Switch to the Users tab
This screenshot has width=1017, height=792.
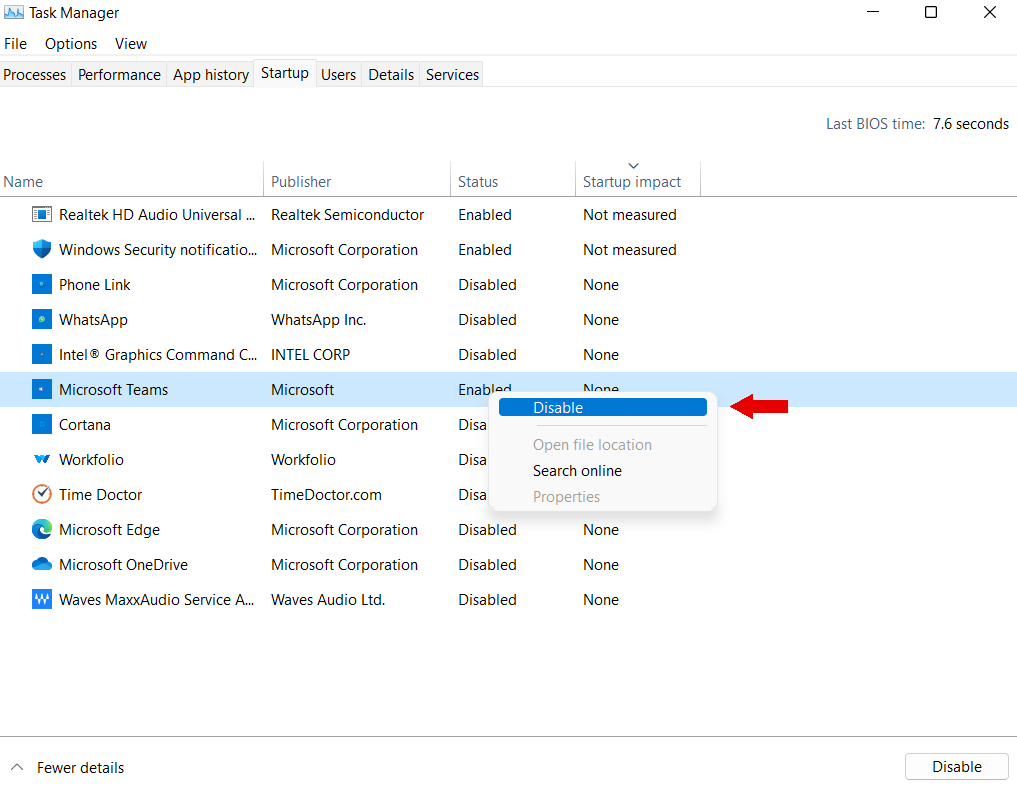pyautogui.click(x=339, y=75)
